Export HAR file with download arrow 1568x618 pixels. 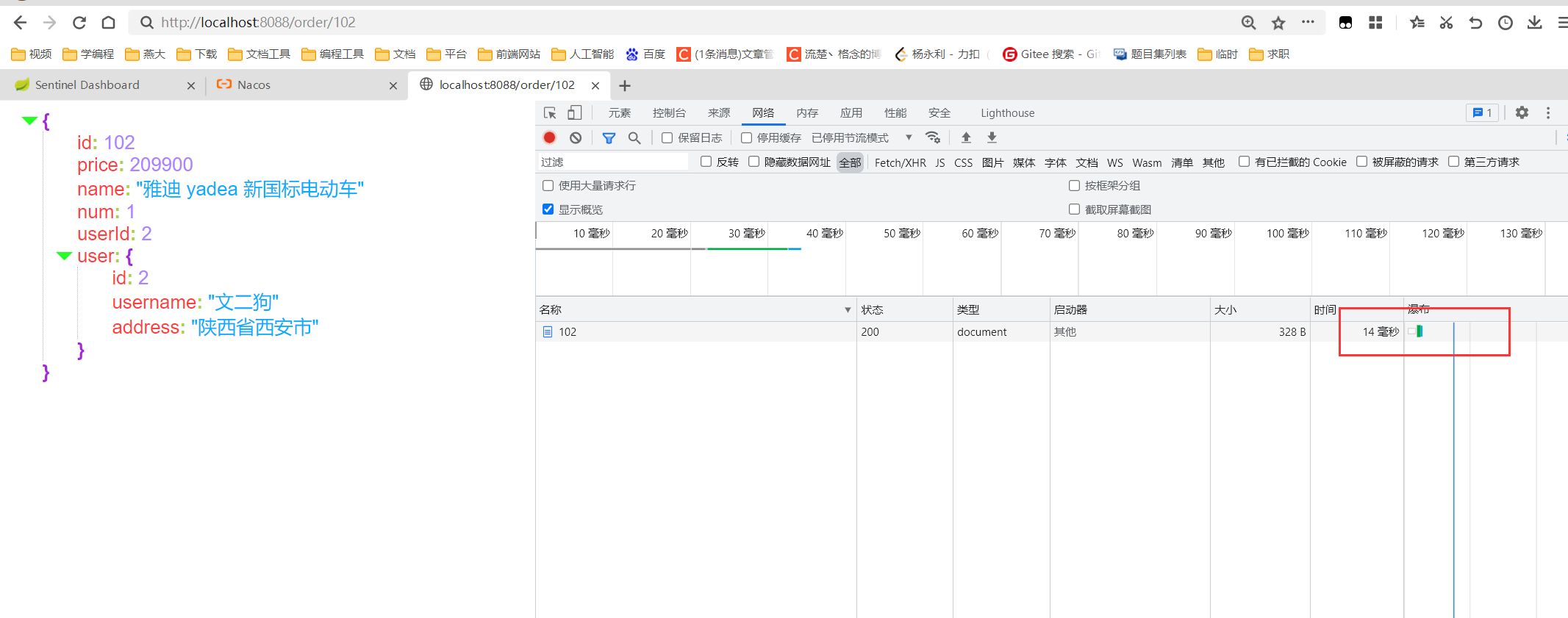pyautogui.click(x=992, y=137)
